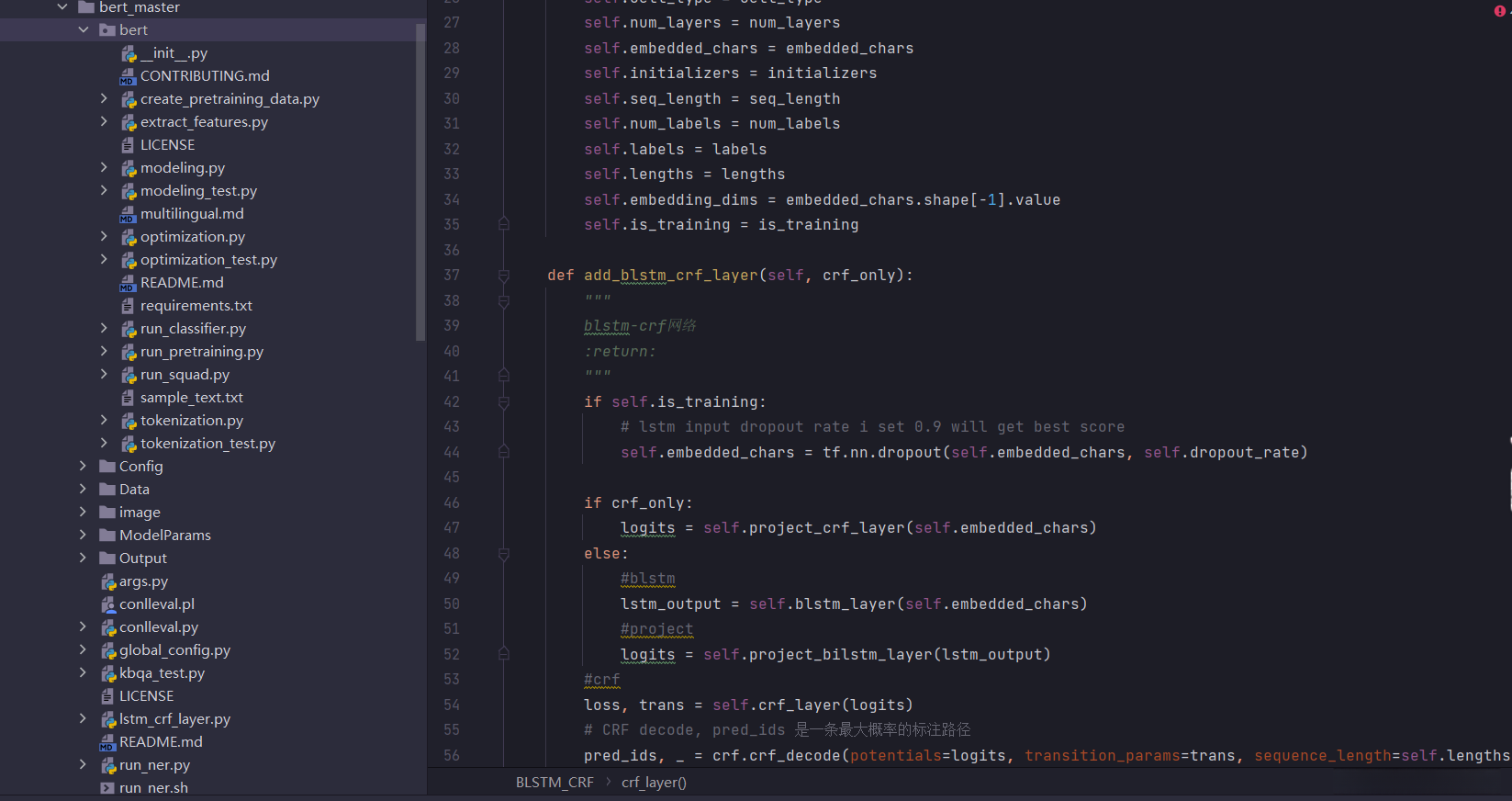Expand the extract_features.py node arrow

104,121
